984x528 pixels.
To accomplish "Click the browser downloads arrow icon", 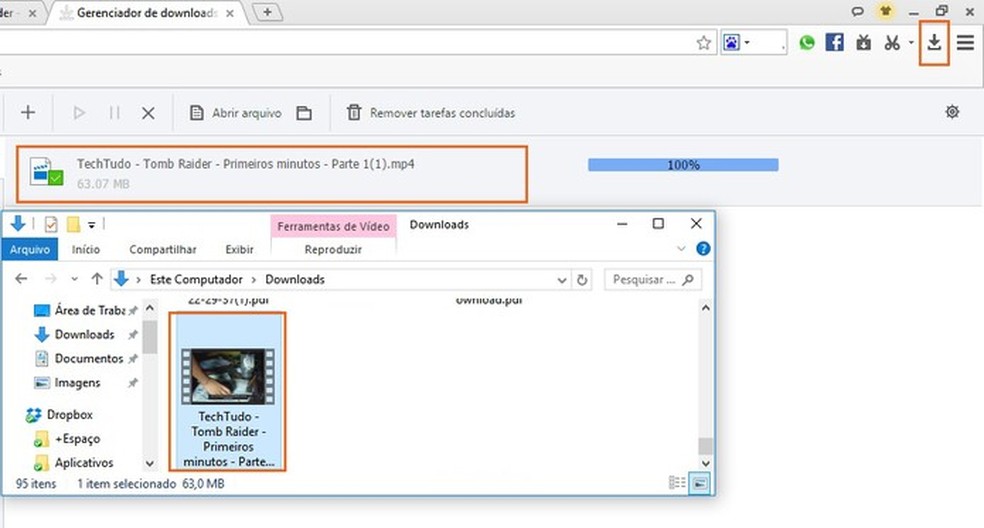I will point(934,43).
